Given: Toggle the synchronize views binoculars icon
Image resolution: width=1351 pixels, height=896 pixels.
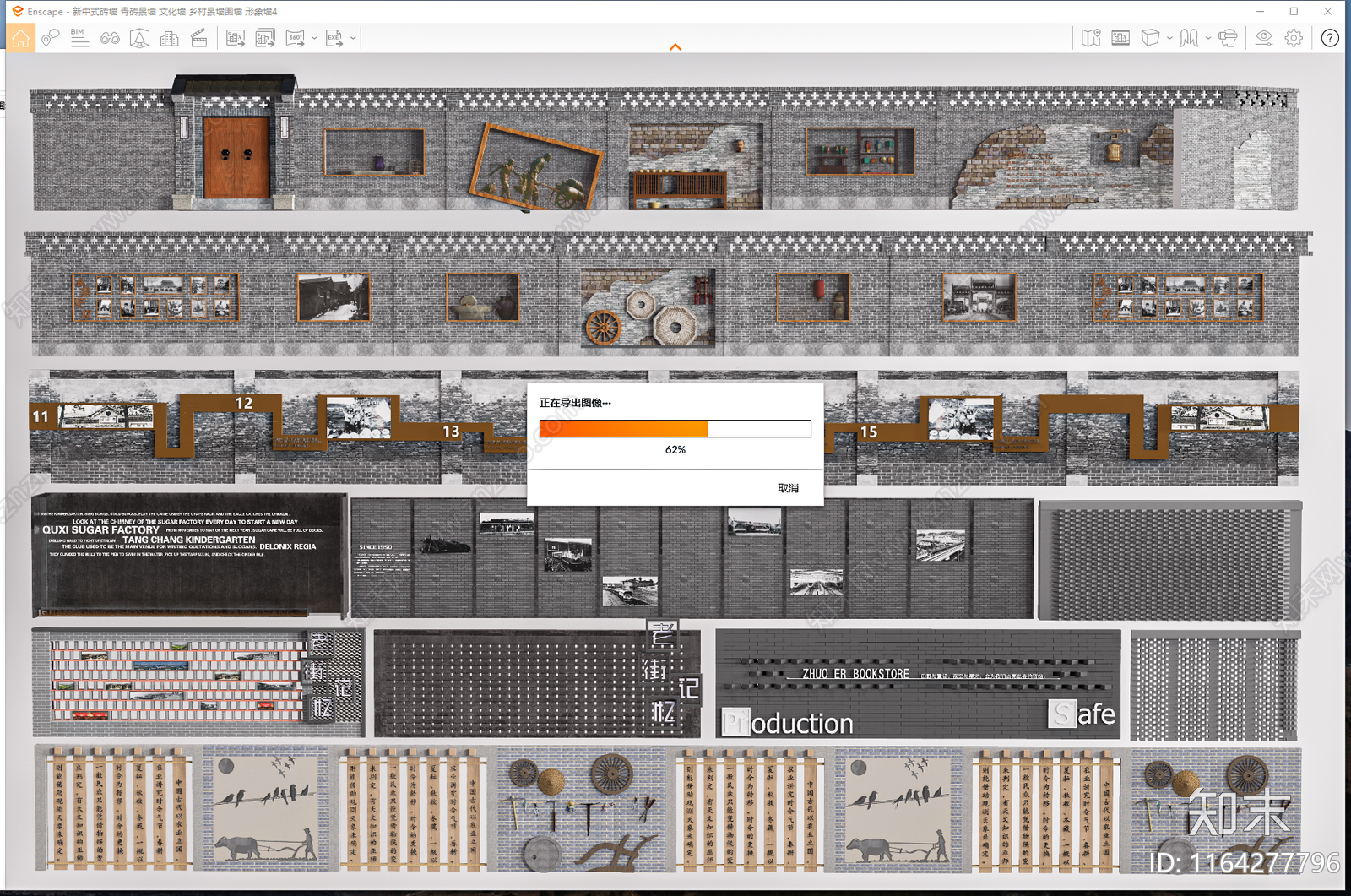Looking at the screenshot, I should (x=110, y=38).
